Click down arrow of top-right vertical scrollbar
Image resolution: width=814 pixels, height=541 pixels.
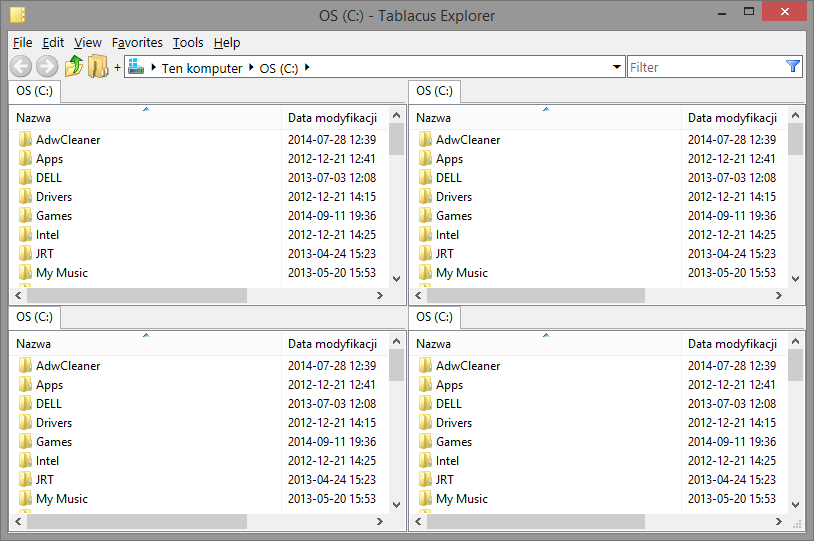pyautogui.click(x=795, y=279)
